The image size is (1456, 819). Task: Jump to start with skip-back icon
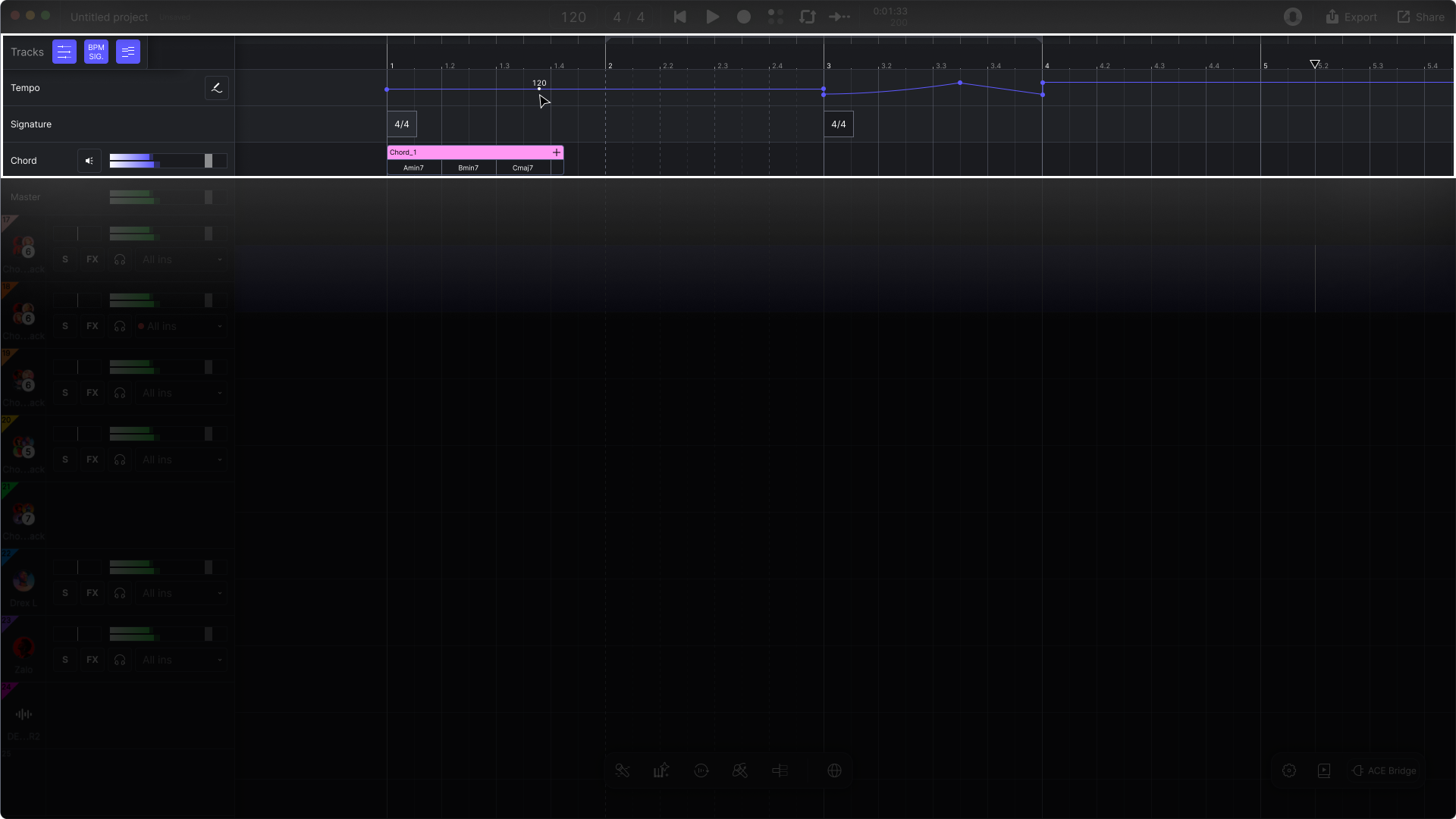(680, 17)
